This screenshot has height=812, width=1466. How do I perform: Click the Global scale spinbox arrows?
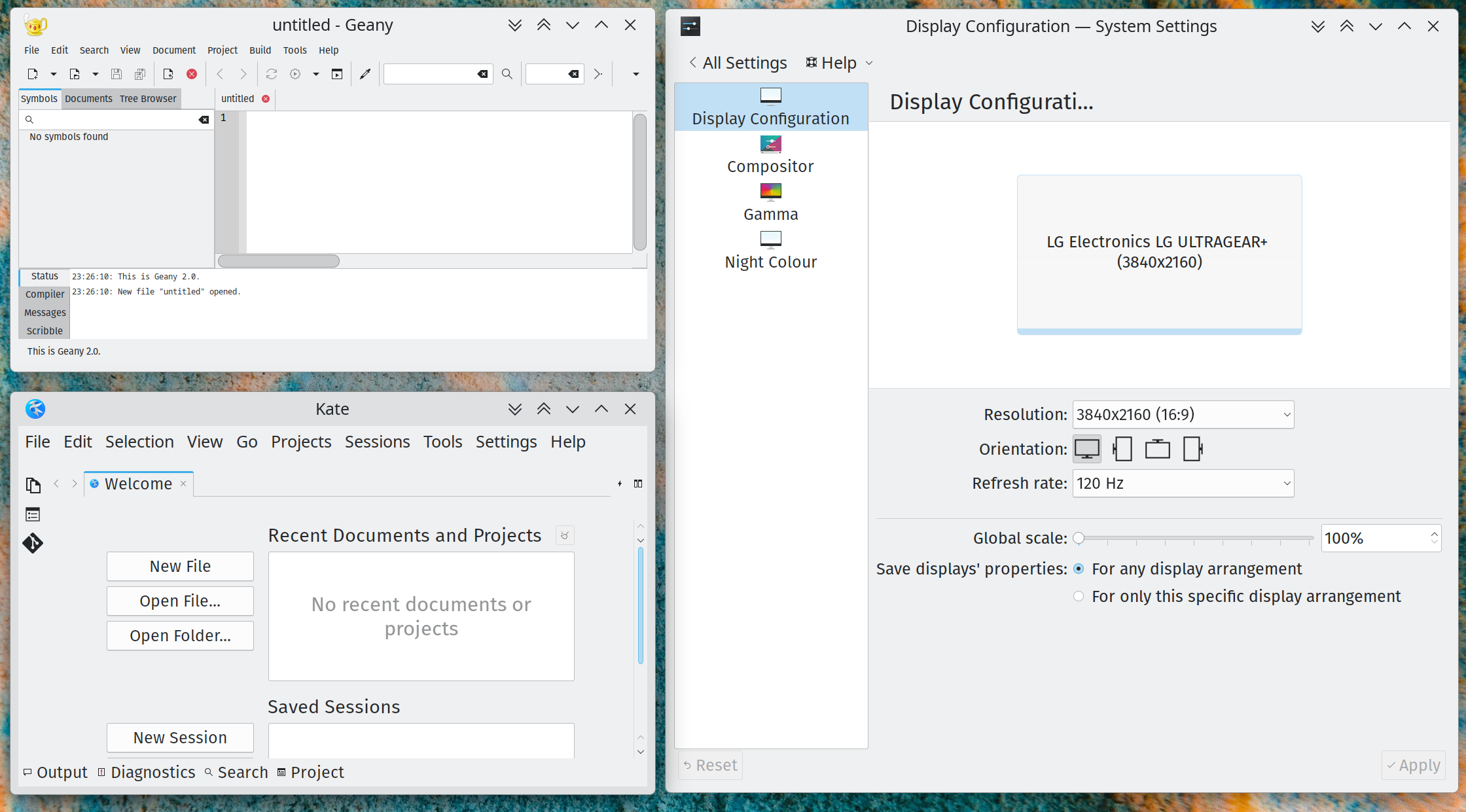1435,538
